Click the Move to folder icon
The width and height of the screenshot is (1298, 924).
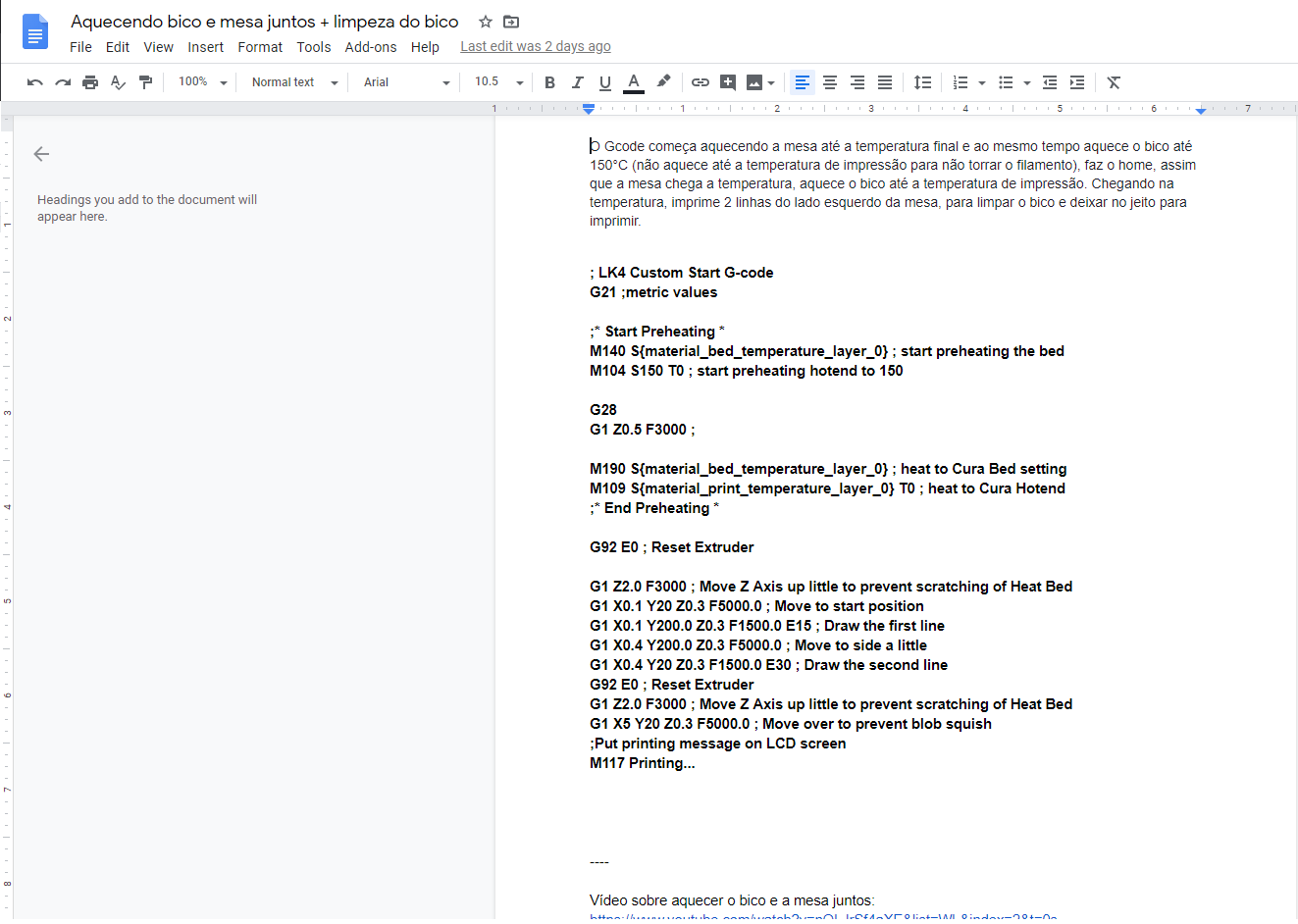pyautogui.click(x=511, y=22)
